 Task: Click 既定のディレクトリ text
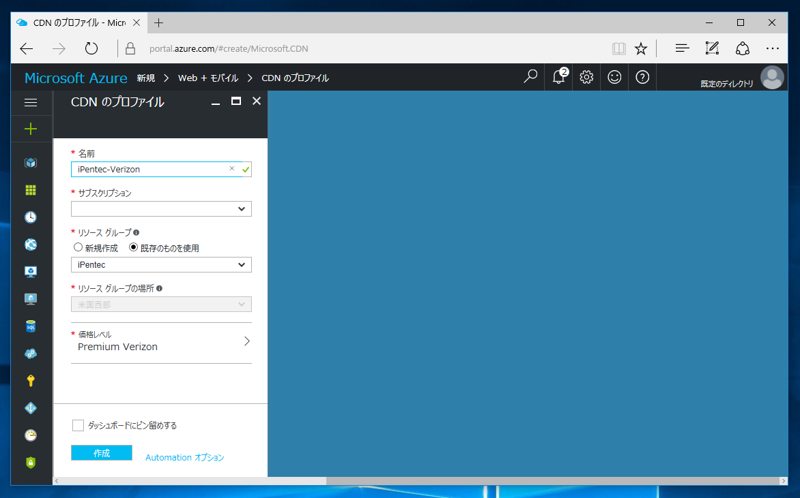[727, 84]
